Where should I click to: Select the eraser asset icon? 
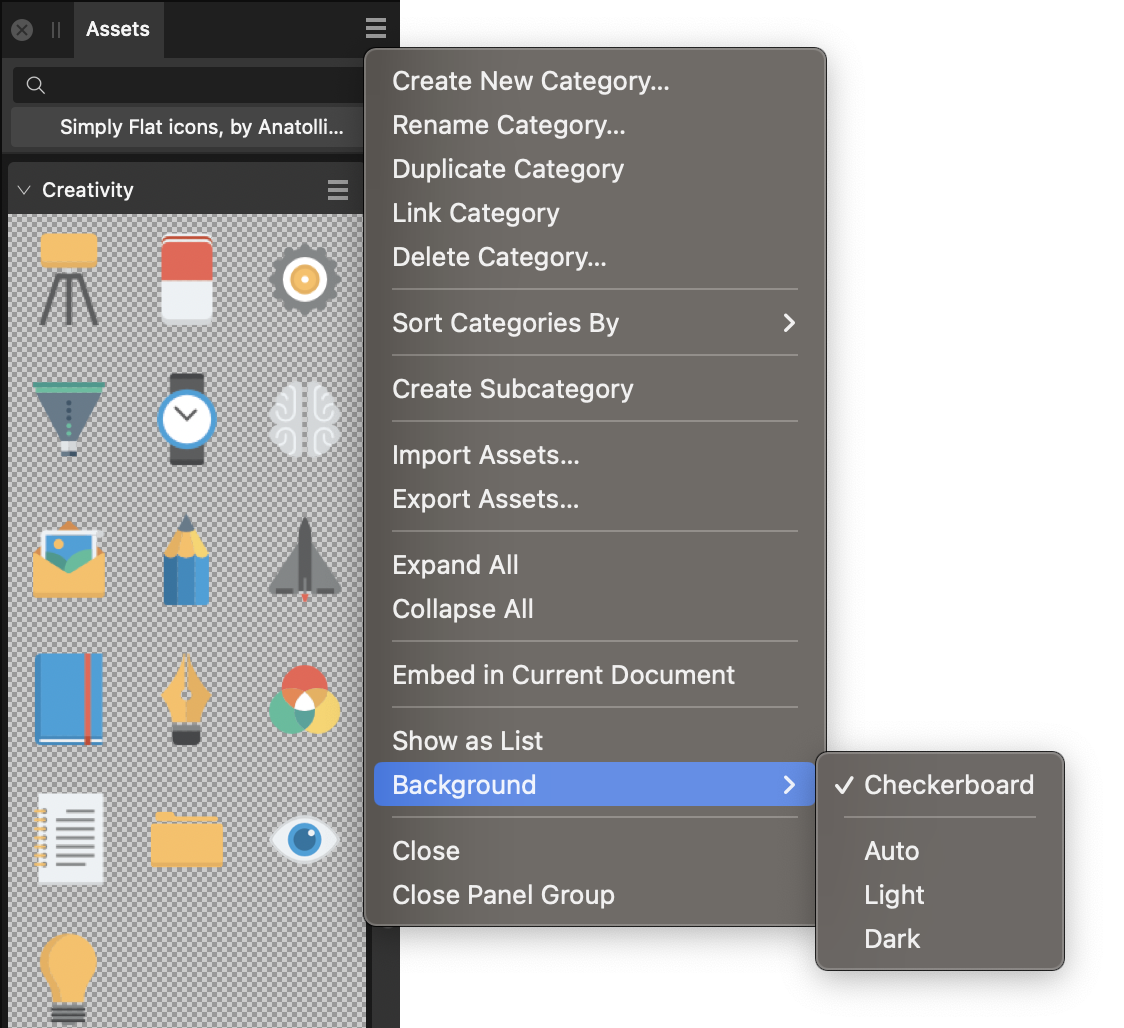pyautogui.click(x=186, y=280)
